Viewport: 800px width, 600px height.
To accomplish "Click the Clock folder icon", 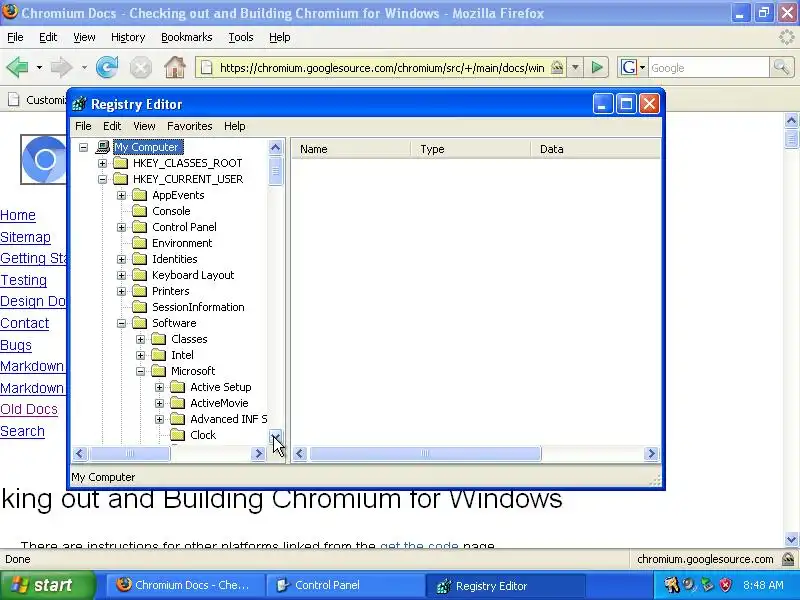I will (x=178, y=435).
